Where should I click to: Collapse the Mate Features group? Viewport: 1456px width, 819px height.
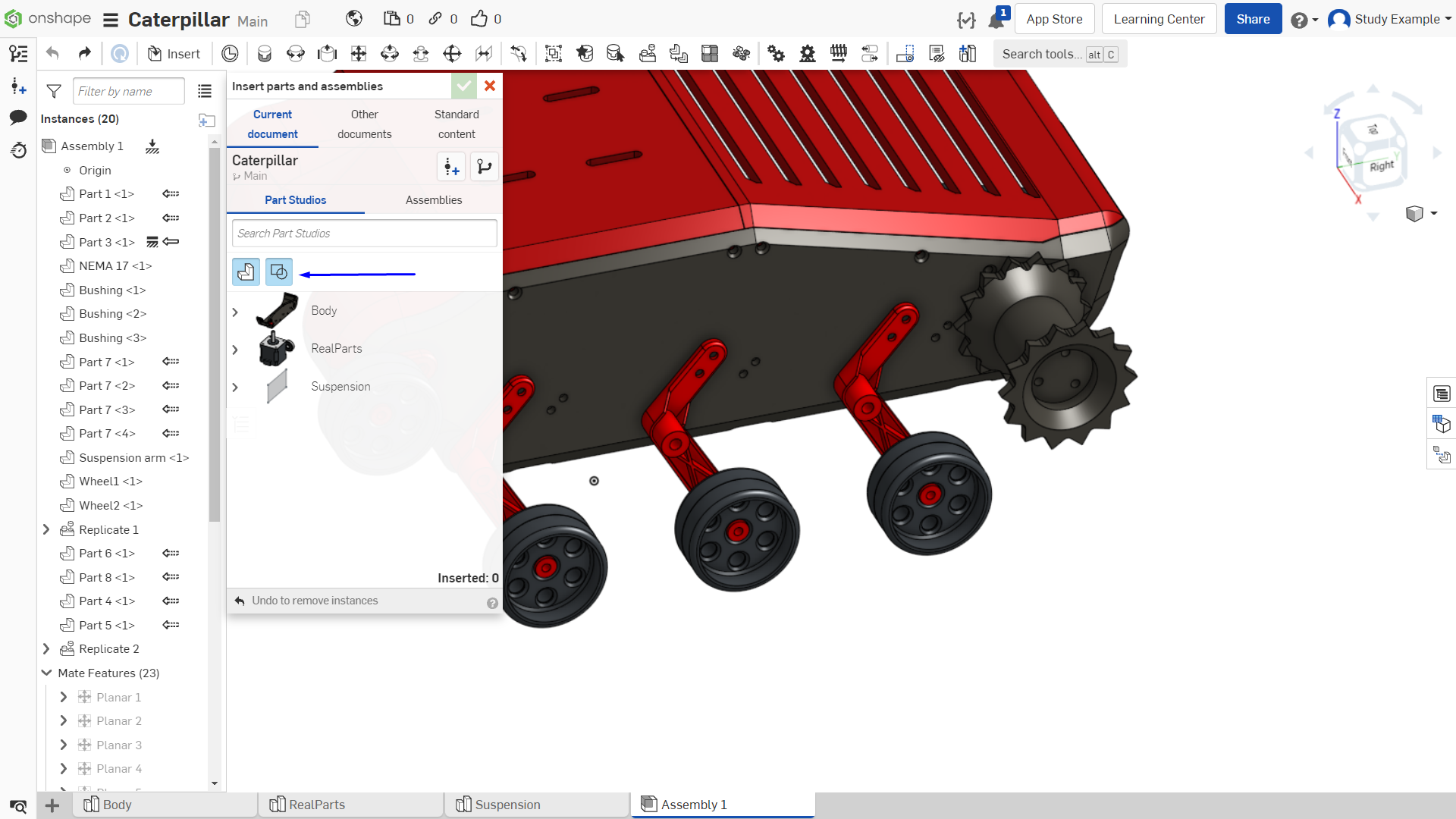click(x=46, y=673)
